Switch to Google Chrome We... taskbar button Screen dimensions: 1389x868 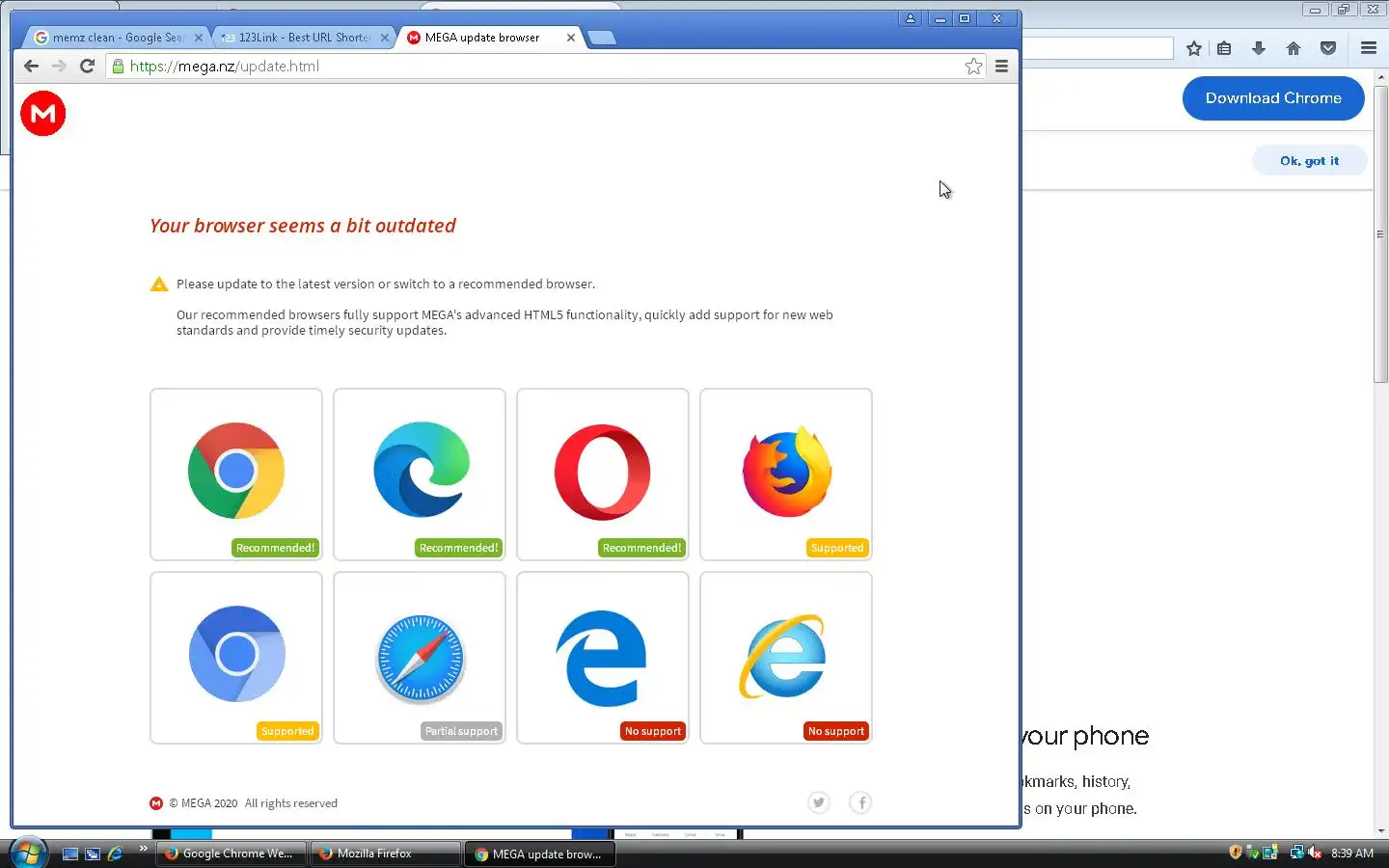coord(231,854)
